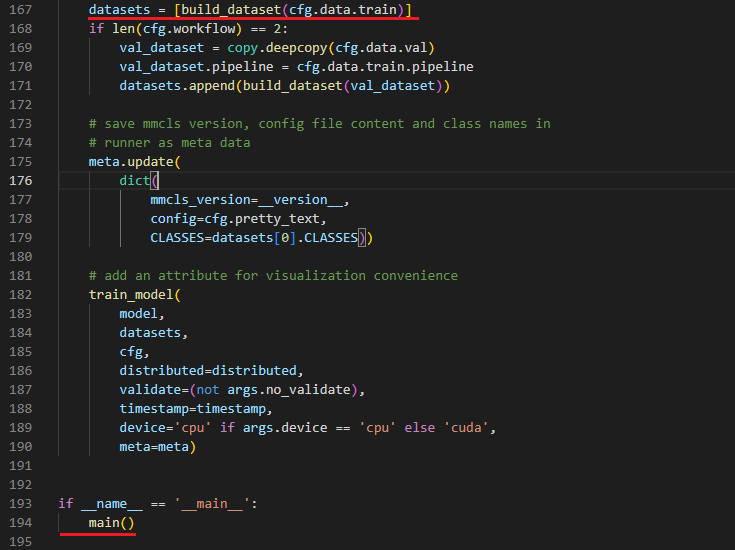The image size is (735, 550).
Task: Click the 'datasets,' argument on line 184
Action: (x=154, y=332)
